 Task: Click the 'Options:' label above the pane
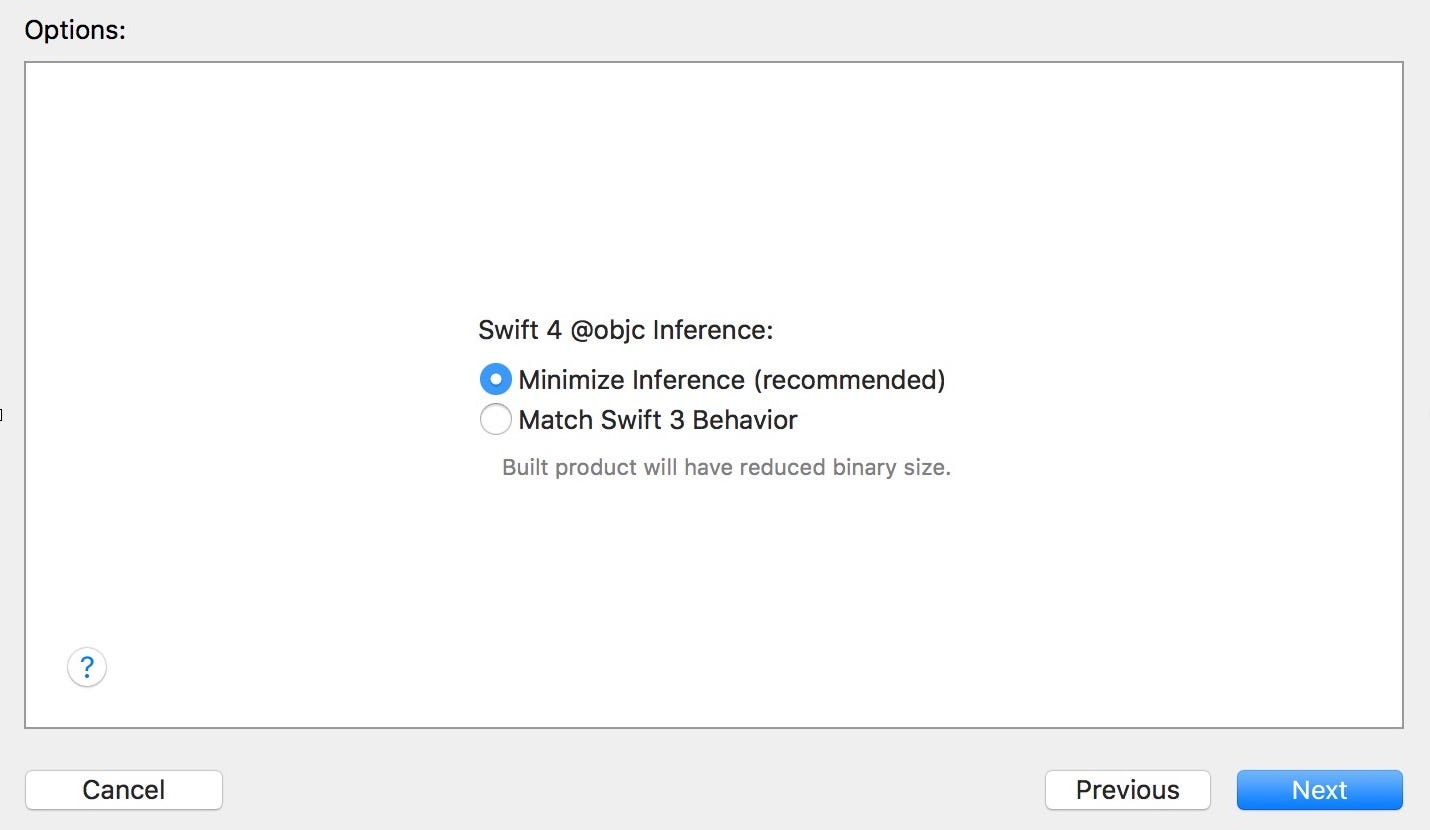75,30
